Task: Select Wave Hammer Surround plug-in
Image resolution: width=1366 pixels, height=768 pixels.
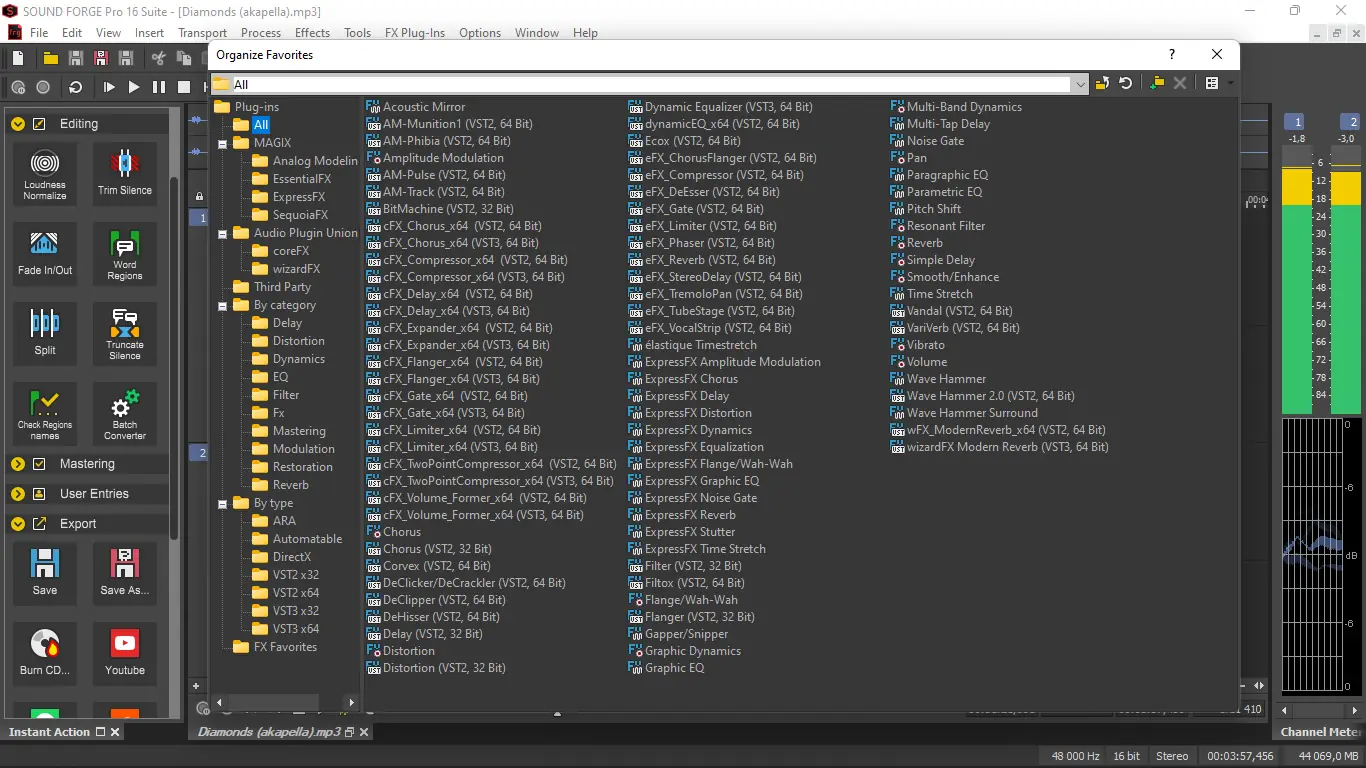Action: pyautogui.click(x=965, y=413)
